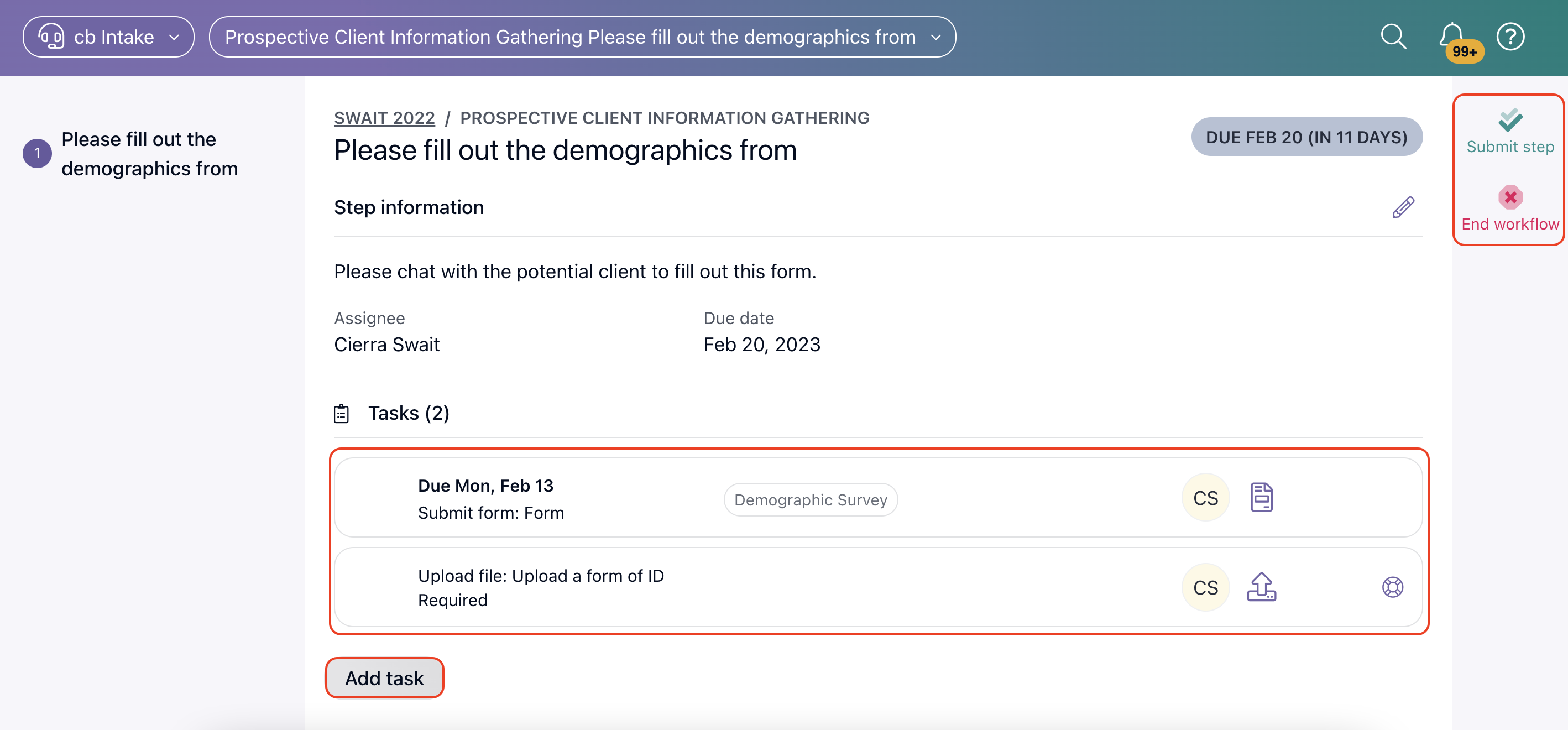Click step number 1 circle in sidebar
This screenshot has width=1568, height=730.
(37, 153)
